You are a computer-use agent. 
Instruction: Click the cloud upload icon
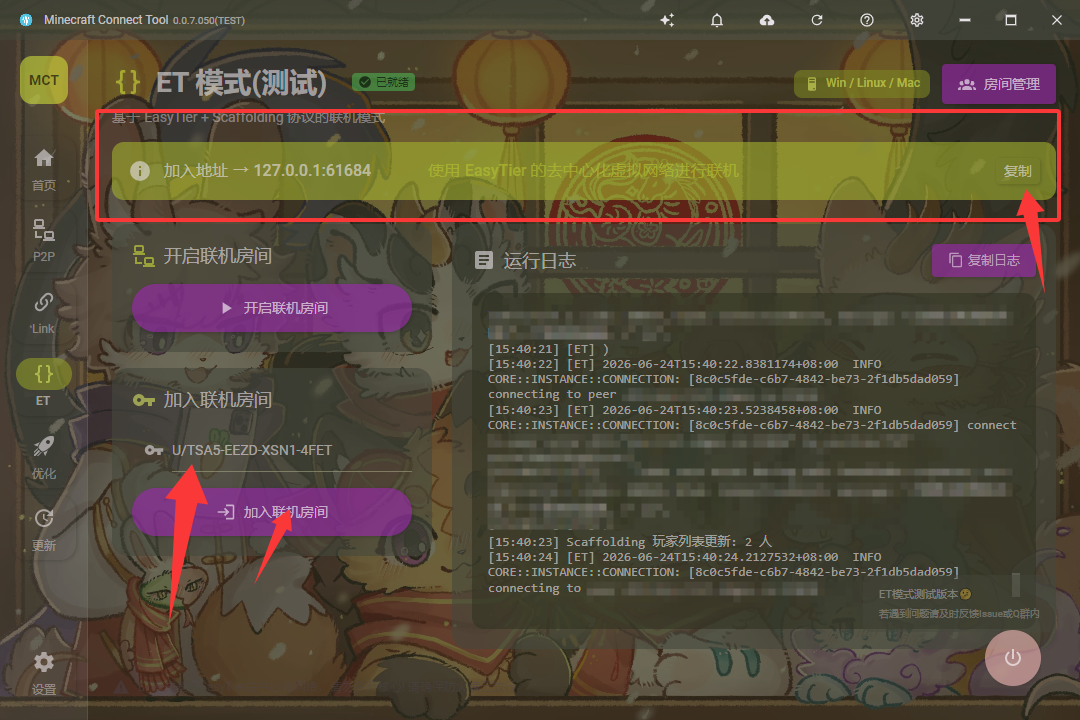point(767,20)
